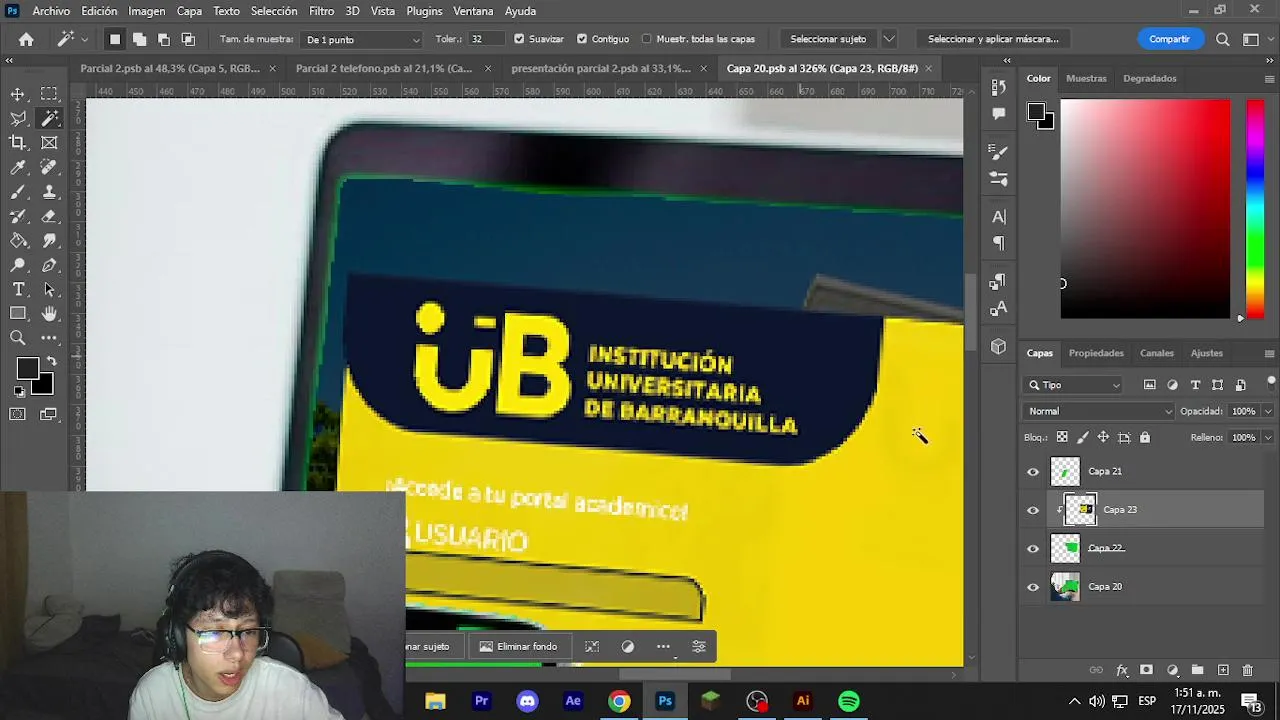Select the Move tool
The width and height of the screenshot is (1280, 720).
point(18,94)
